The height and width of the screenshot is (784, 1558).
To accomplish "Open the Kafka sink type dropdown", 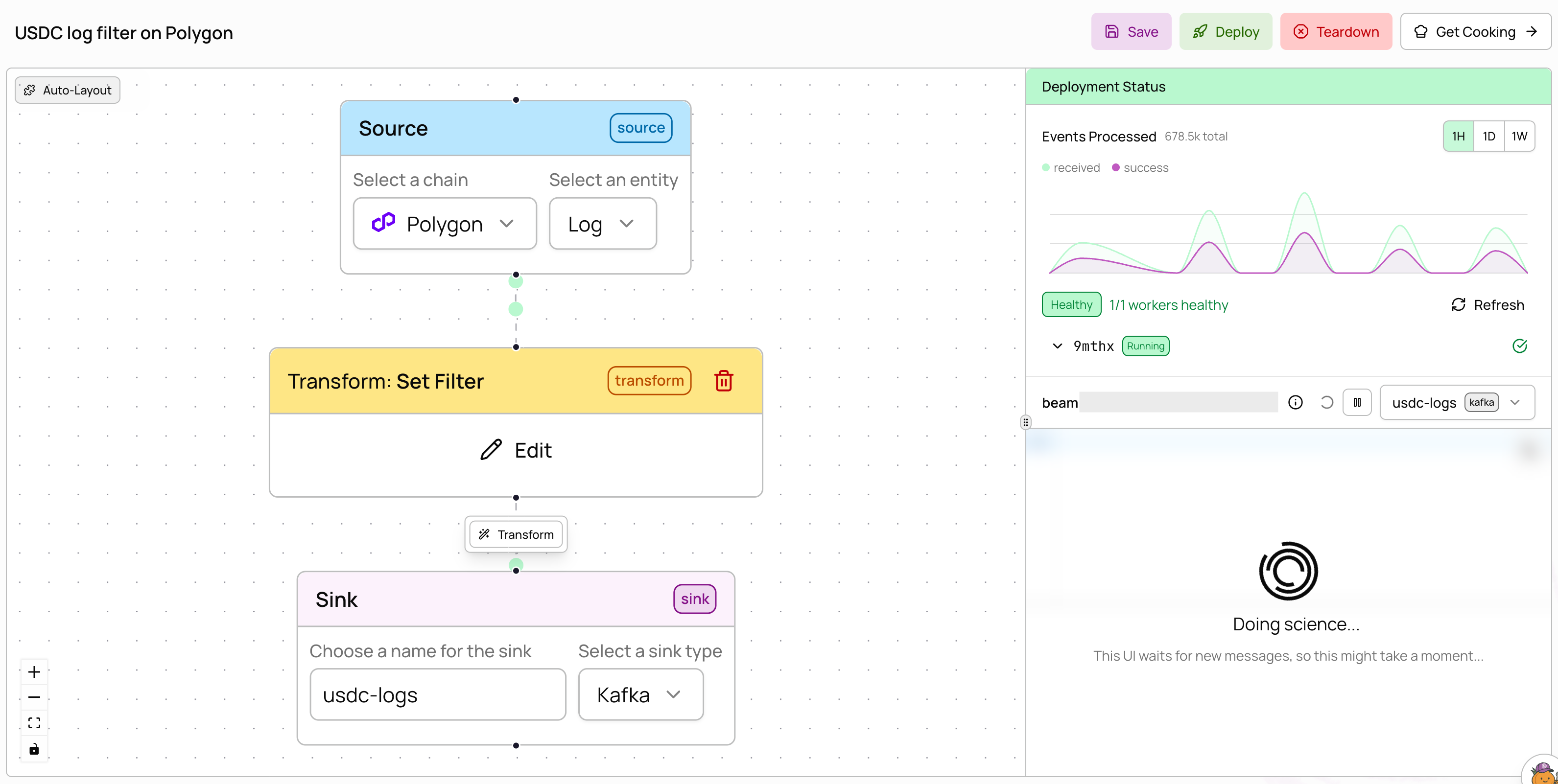I will pyautogui.click(x=640, y=694).
